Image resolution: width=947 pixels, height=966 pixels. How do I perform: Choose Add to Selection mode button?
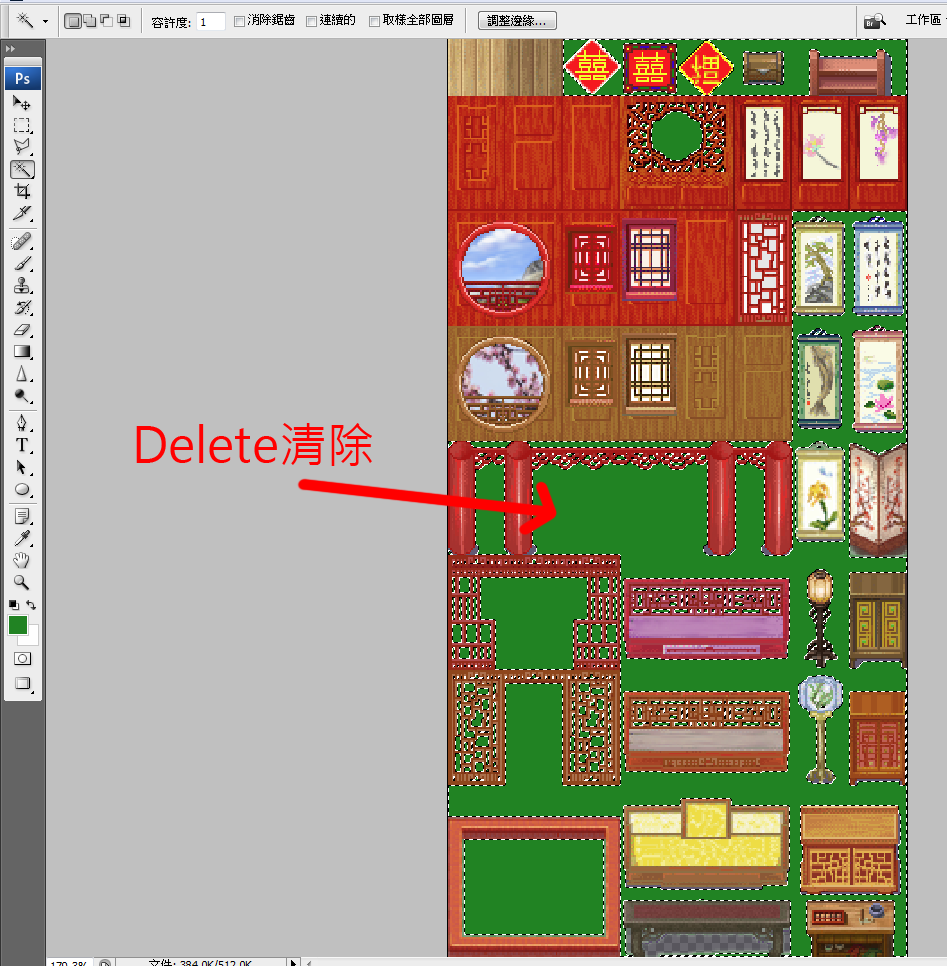[x=90, y=22]
